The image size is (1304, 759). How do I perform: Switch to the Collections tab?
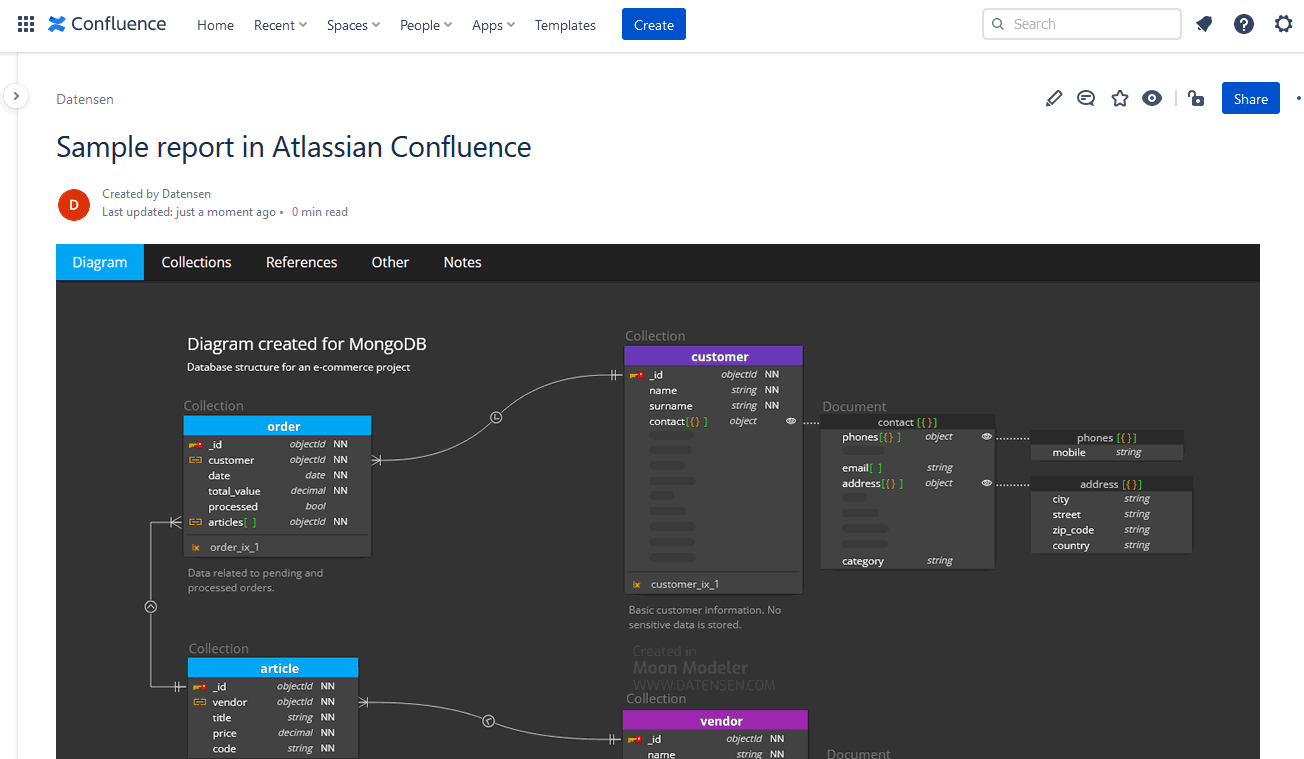tap(196, 262)
